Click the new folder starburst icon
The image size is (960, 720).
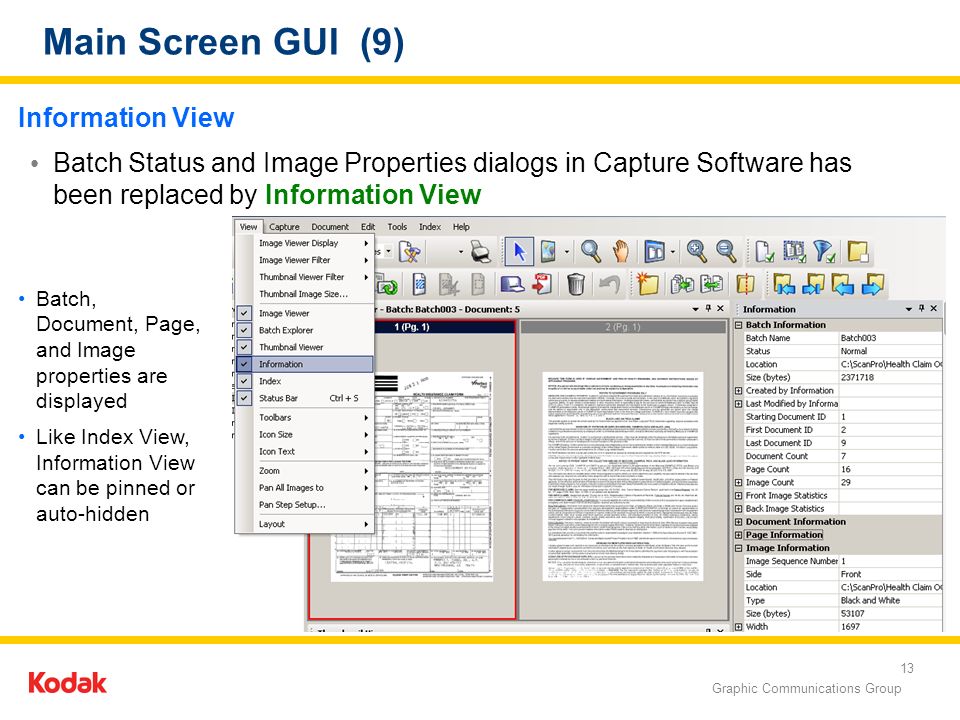647,284
